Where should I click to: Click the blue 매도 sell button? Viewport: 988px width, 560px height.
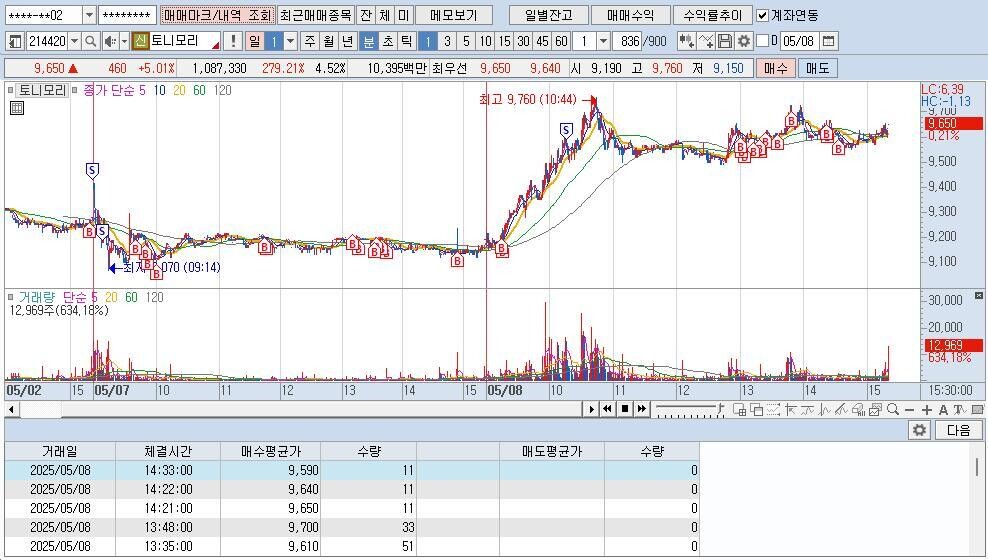[x=817, y=68]
